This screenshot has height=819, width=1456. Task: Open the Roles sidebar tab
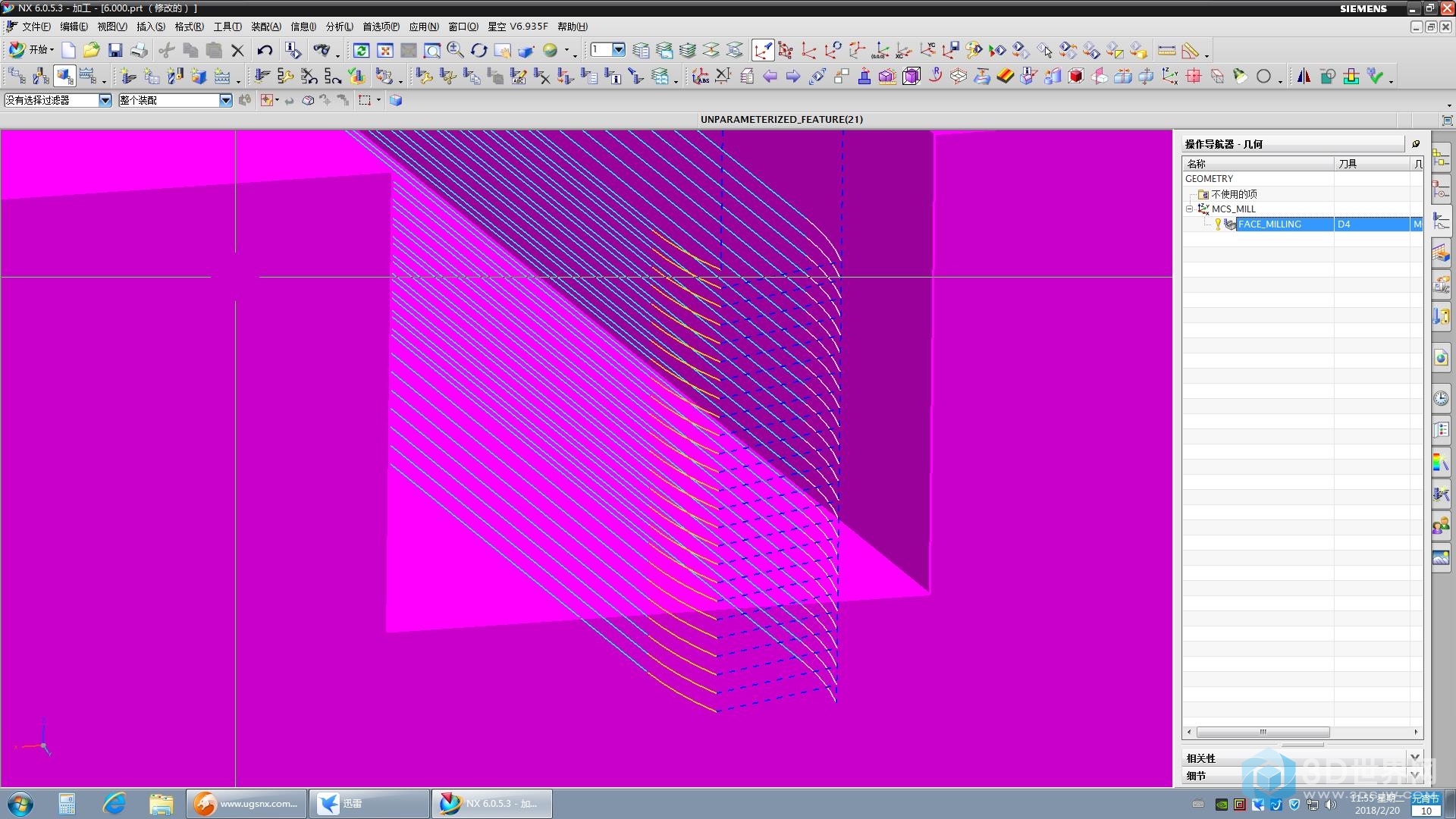1441,526
